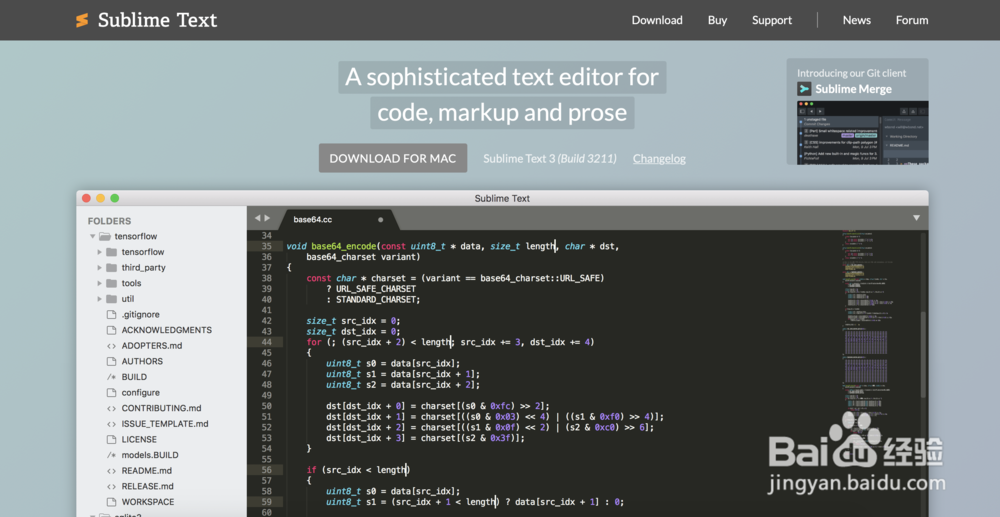This screenshot has height=517, width=1000.
Task: Visit the Forum link in header
Action: point(912,20)
